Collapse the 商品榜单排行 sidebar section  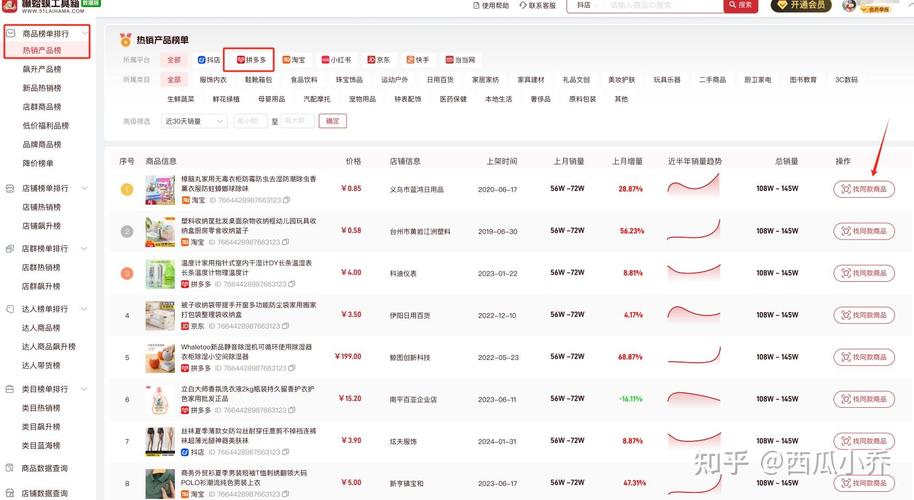[x=85, y=34]
